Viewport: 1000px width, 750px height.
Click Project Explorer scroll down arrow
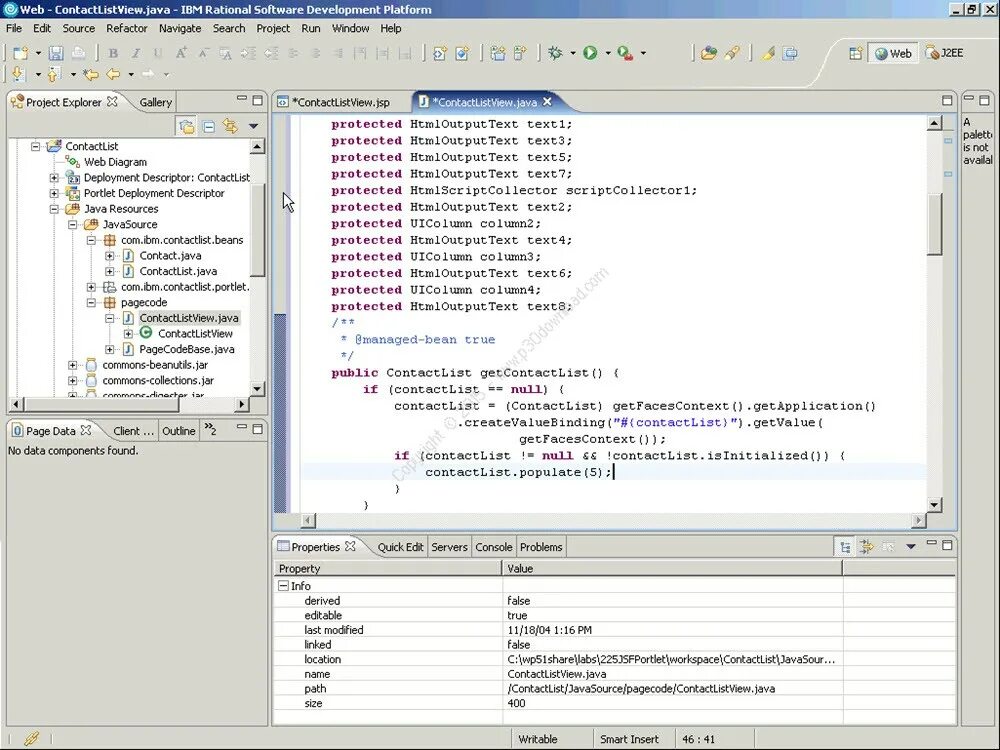(x=257, y=388)
